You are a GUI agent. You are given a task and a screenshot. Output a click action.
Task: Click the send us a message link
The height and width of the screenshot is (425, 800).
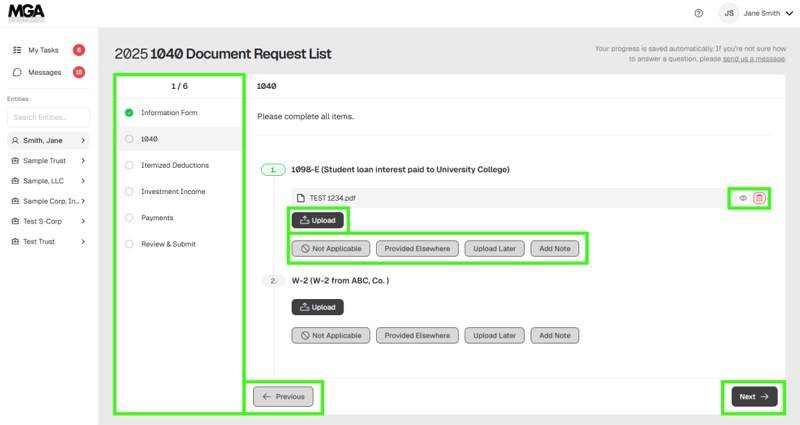coord(754,59)
